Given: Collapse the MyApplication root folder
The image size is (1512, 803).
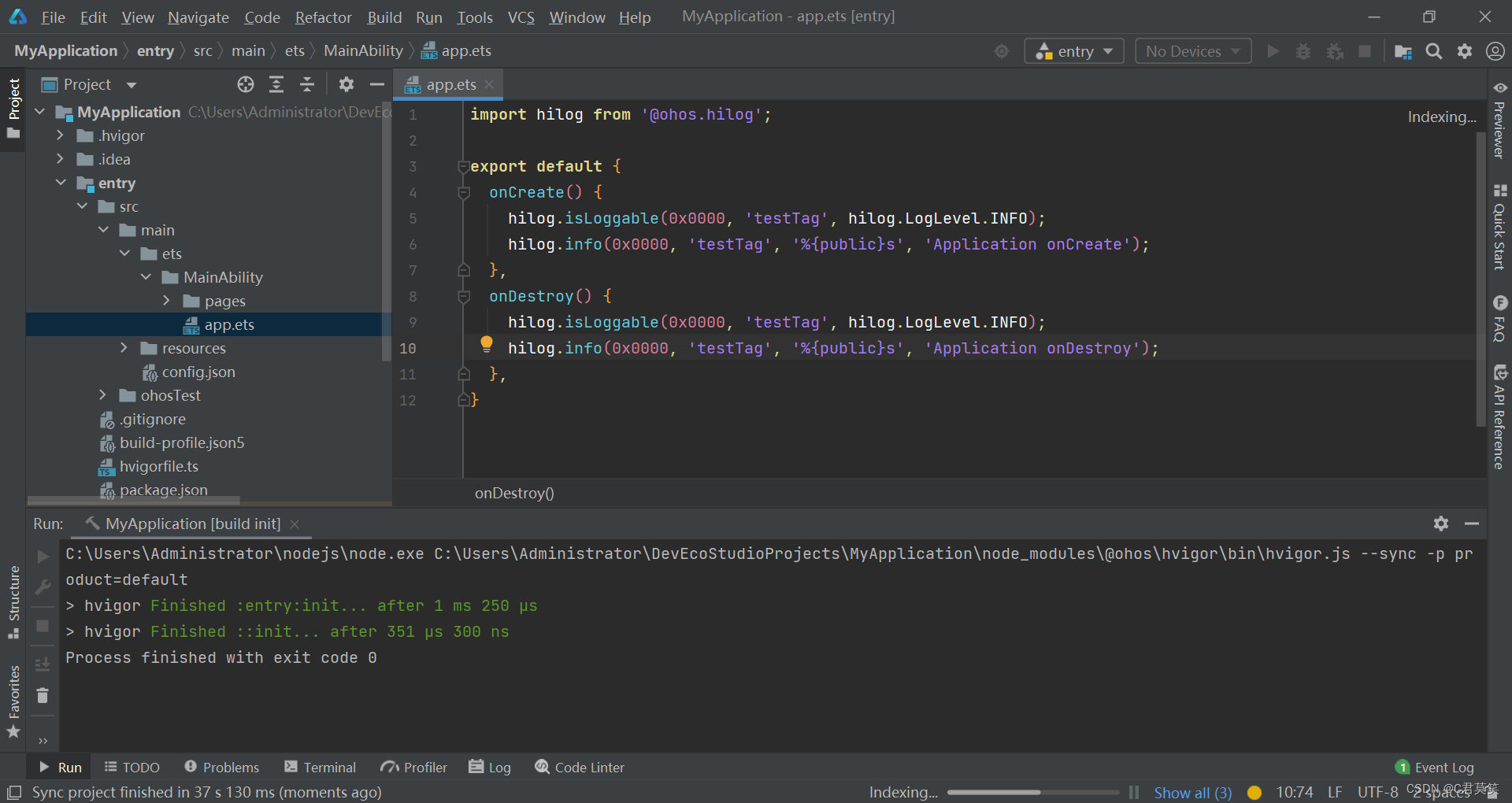Looking at the screenshot, I should point(40,112).
